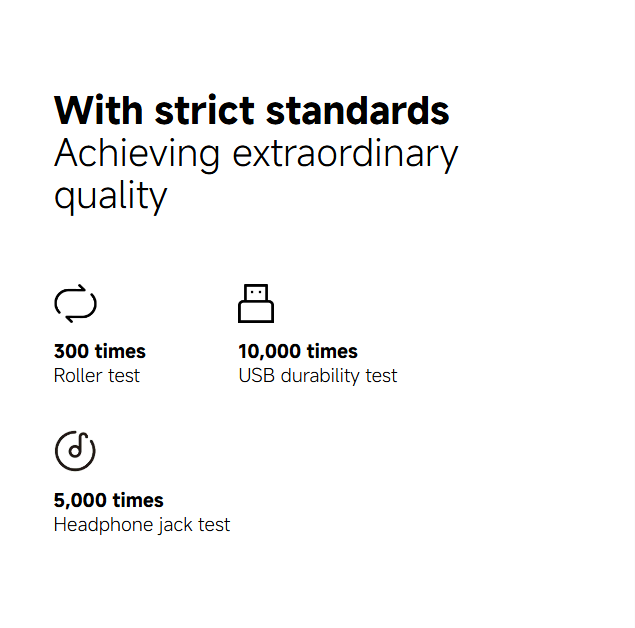Click "test" in the Roller test caption
Viewport: 635px width, 628px height.
click(x=123, y=376)
